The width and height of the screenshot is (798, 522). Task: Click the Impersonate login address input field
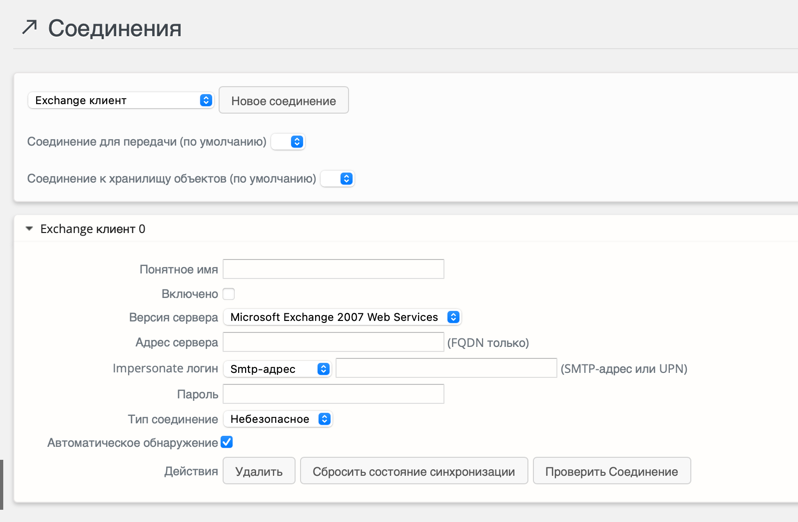click(x=446, y=368)
